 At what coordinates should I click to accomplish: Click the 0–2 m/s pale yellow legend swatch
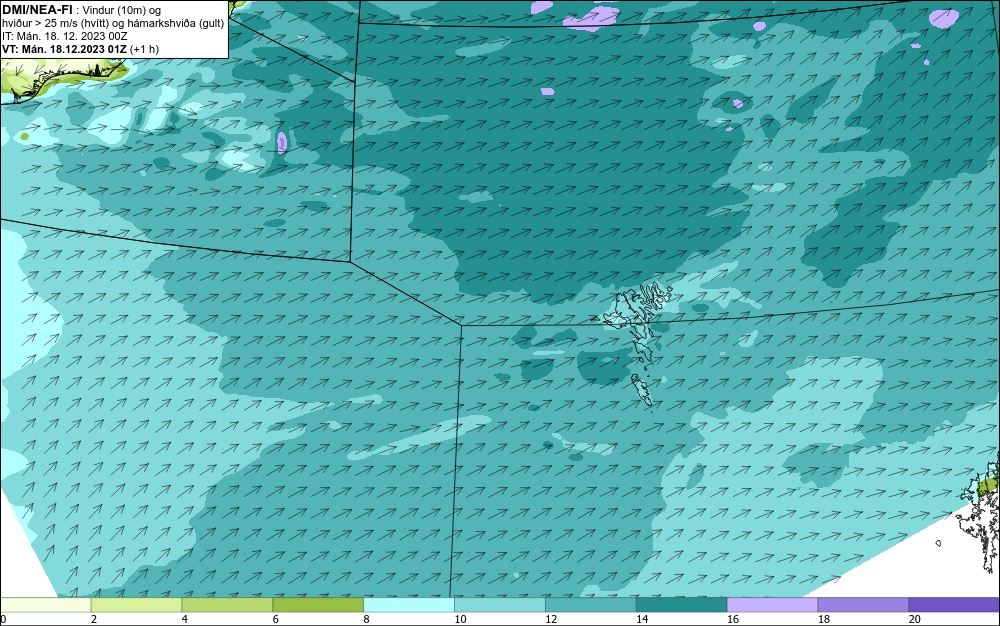coord(46,604)
